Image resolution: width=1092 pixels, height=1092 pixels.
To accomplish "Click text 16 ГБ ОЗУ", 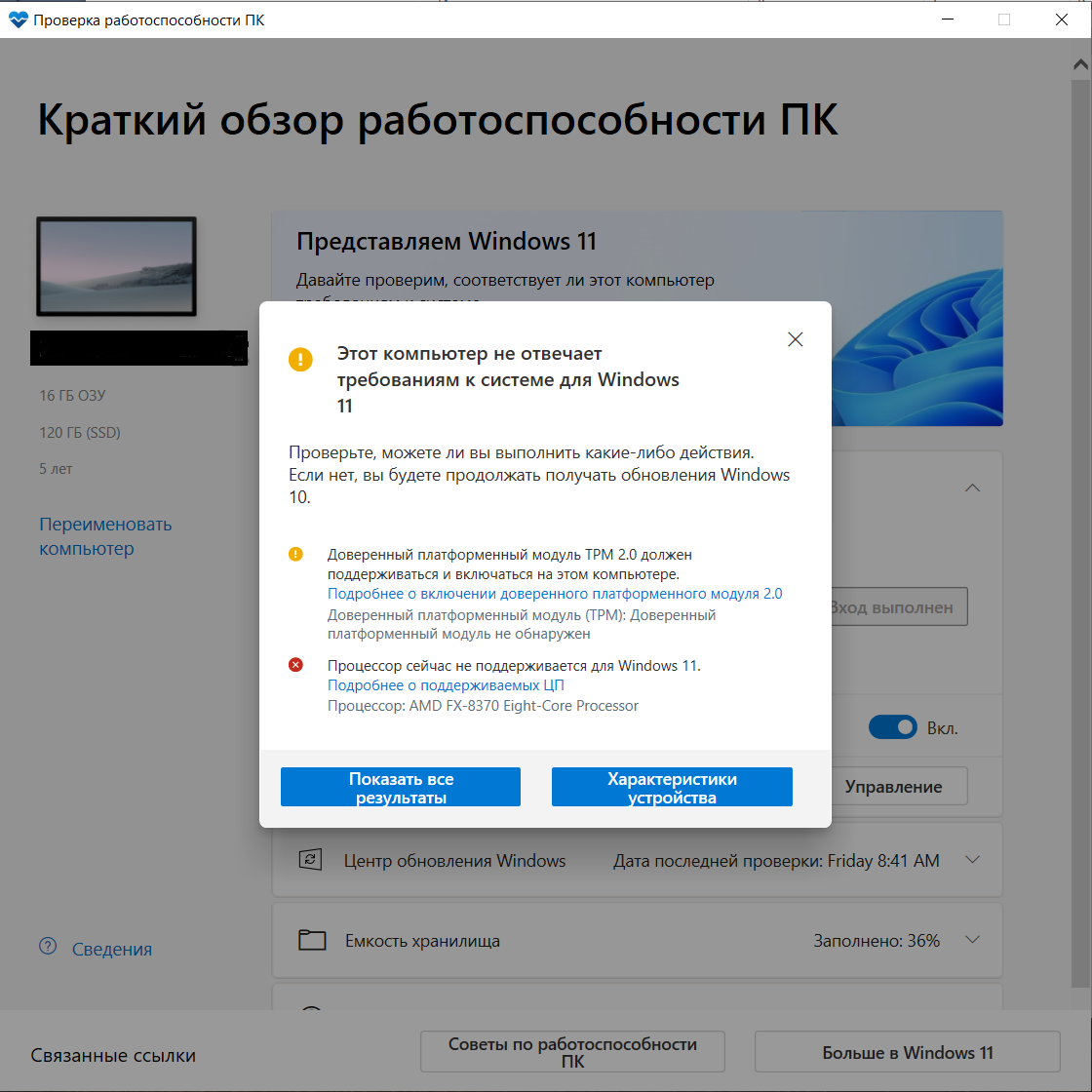I will [72, 396].
